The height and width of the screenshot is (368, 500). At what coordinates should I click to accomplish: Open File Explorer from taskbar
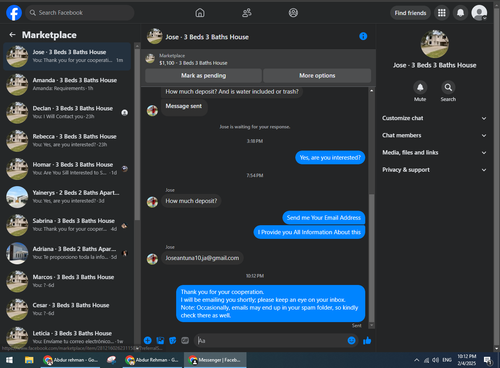pos(29,360)
